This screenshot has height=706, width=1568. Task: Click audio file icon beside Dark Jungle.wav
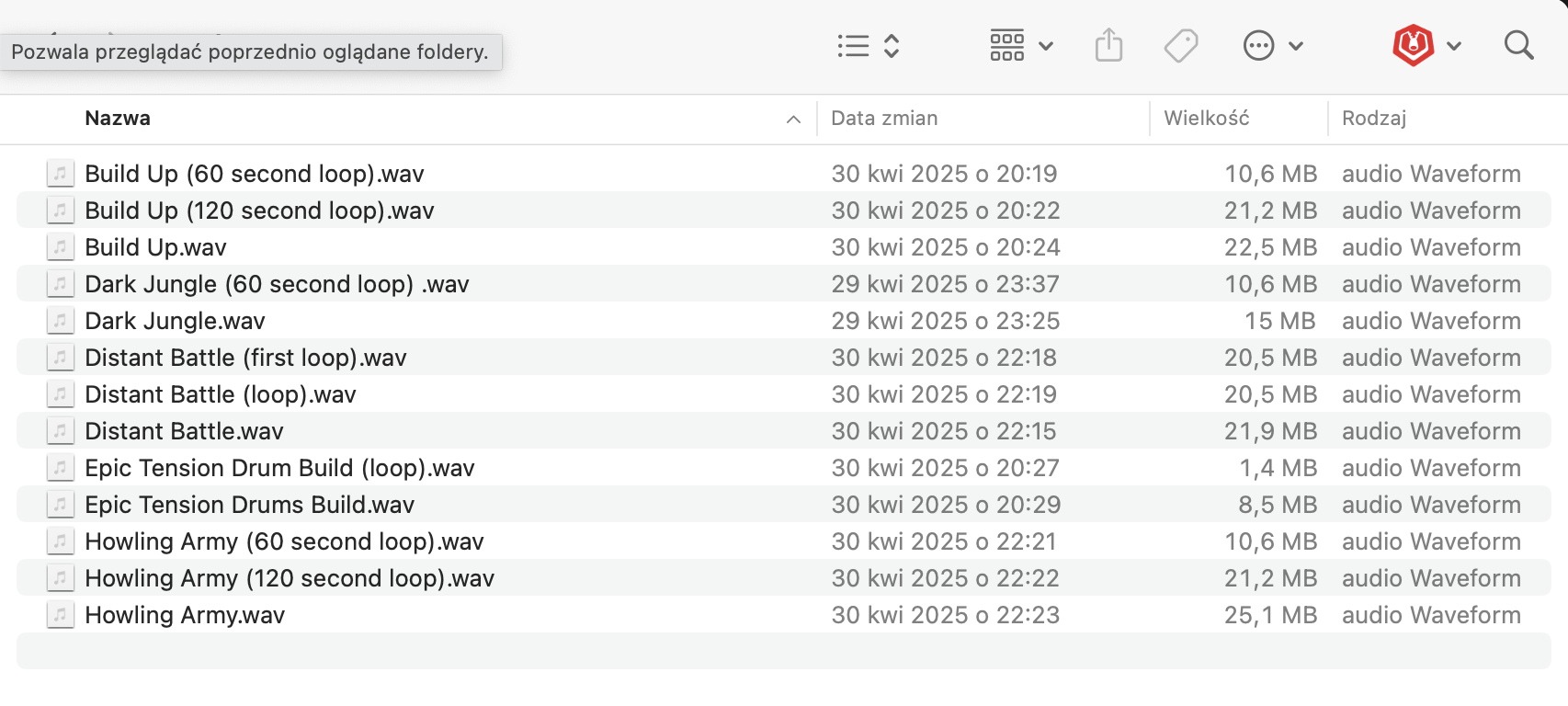tap(60, 321)
